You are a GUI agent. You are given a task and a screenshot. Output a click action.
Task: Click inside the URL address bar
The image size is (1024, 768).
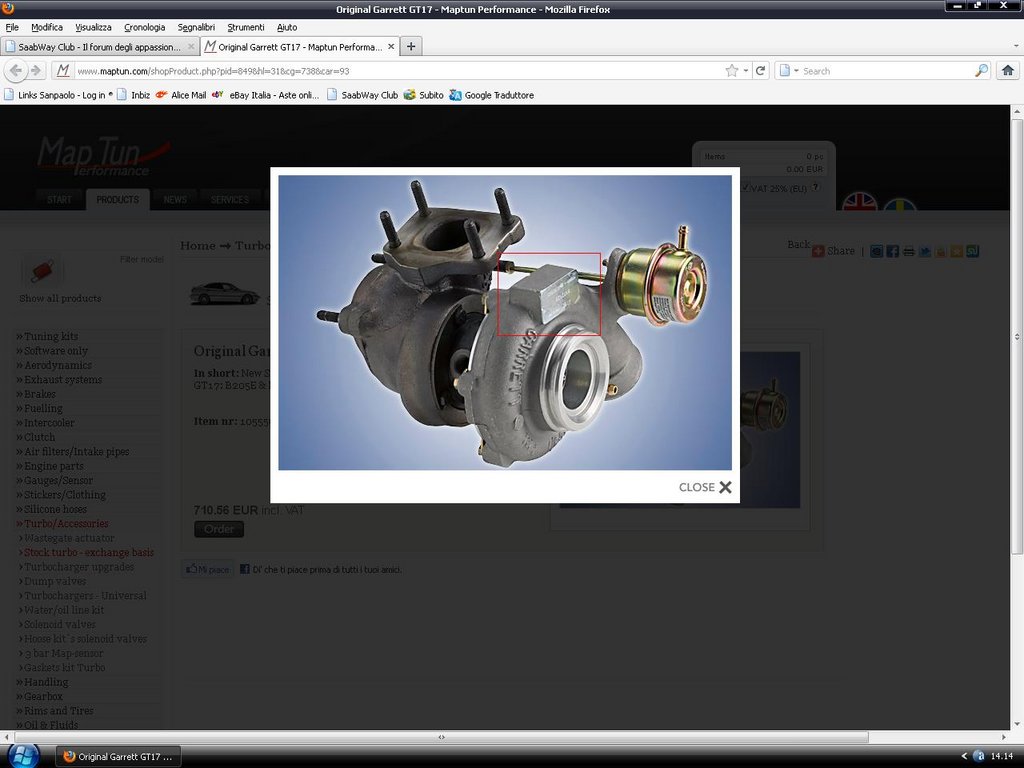(x=400, y=71)
